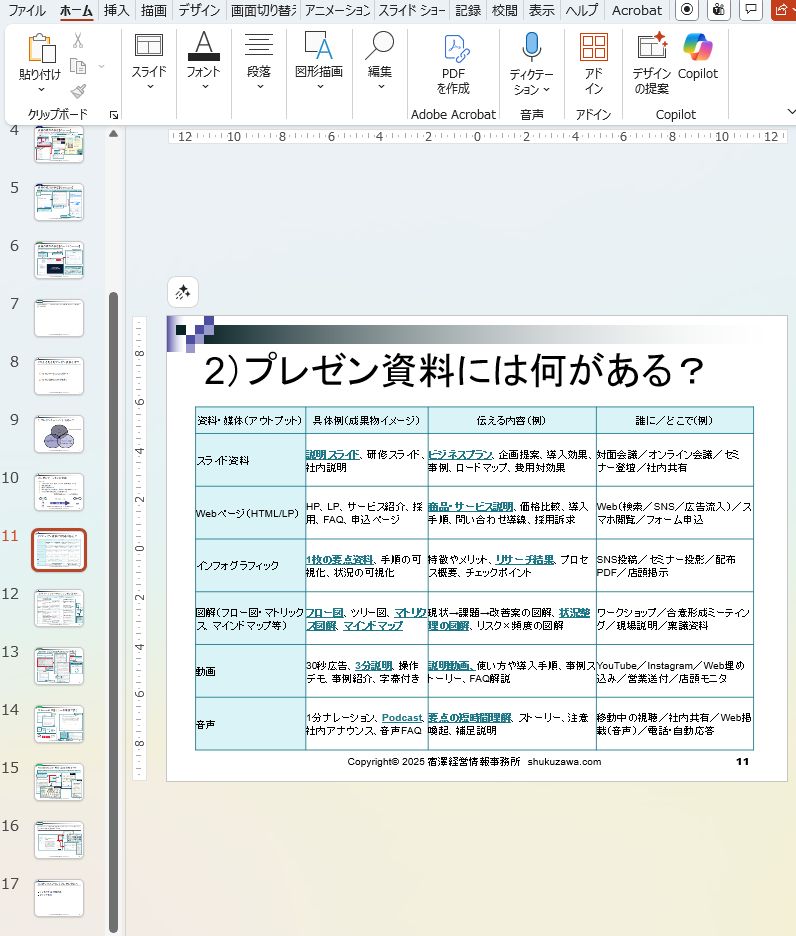Click the designer sparkle icon above slide
The width and height of the screenshot is (796, 936).
pyautogui.click(x=183, y=292)
